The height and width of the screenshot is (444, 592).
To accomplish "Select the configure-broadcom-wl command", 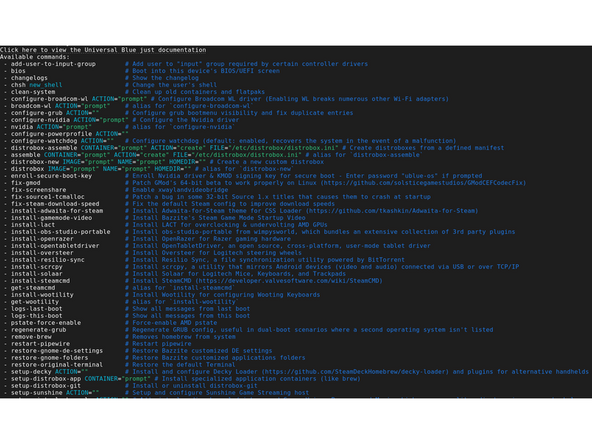I will coord(49,99).
